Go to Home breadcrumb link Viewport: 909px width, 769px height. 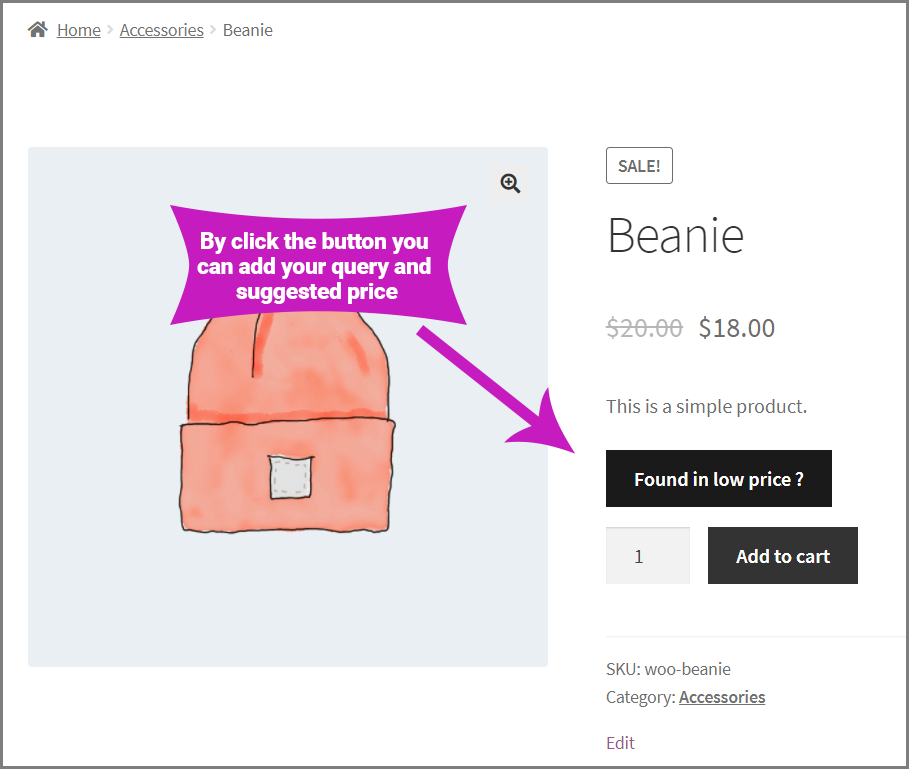79,30
